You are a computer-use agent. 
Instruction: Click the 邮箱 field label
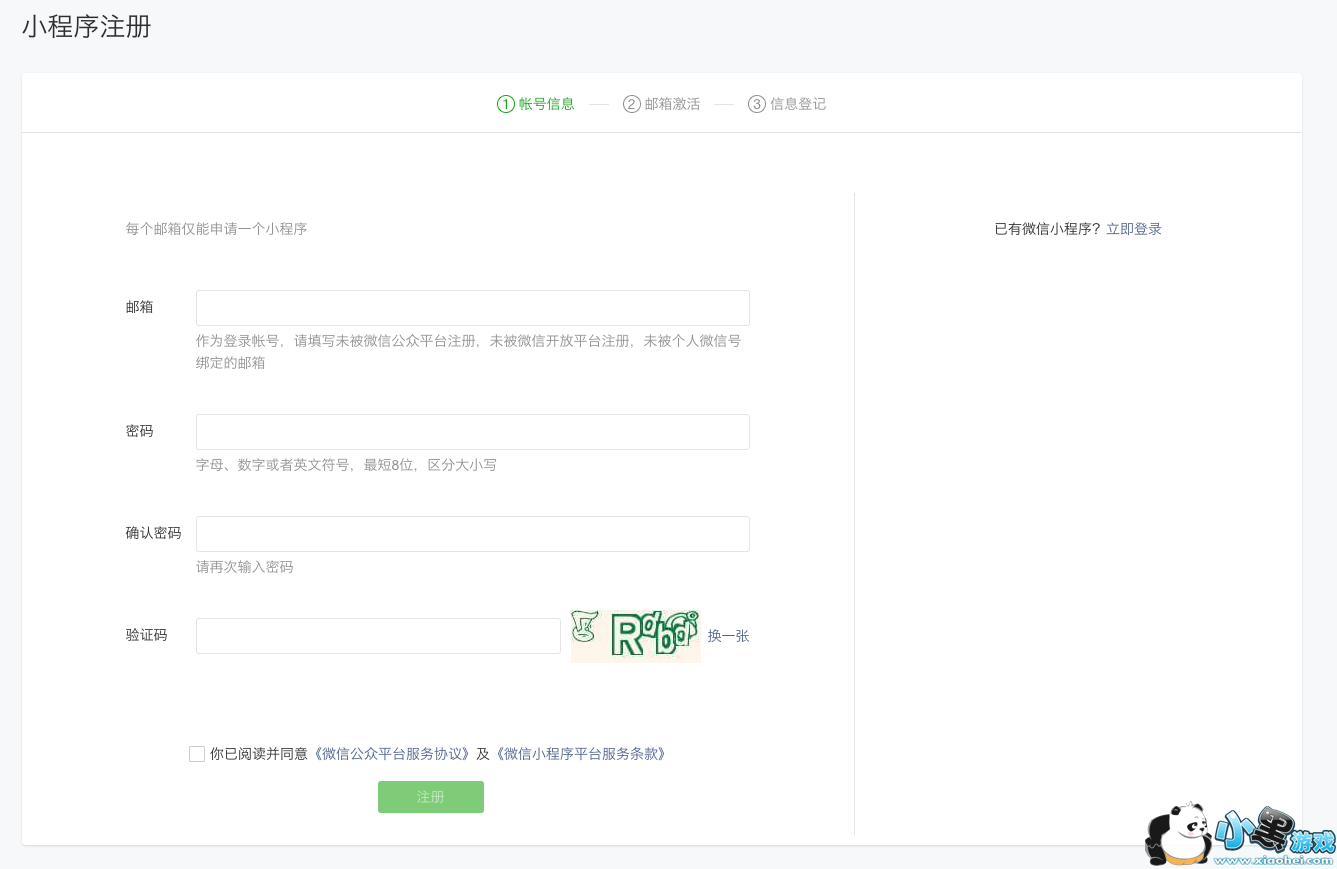(140, 307)
